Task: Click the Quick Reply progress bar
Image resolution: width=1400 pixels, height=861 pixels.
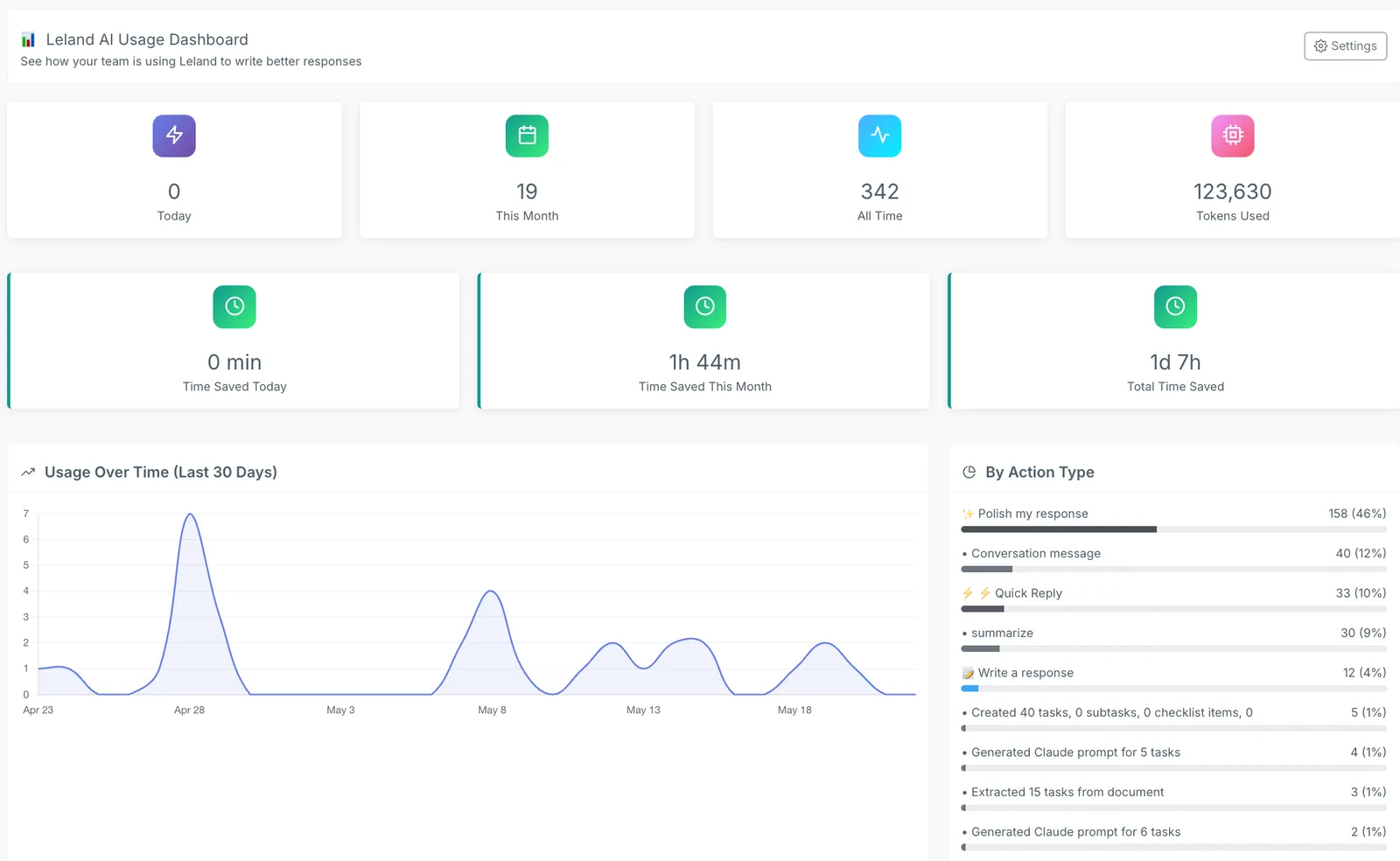Action: (1173, 609)
